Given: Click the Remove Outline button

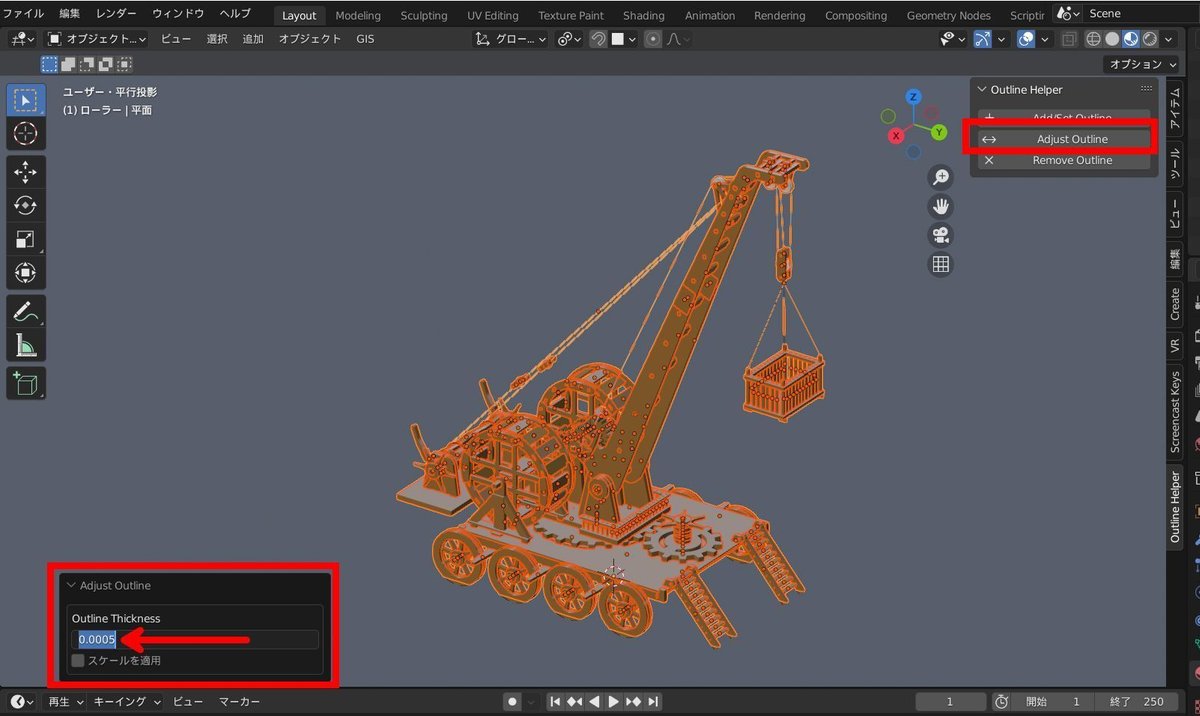Looking at the screenshot, I should point(1064,160).
